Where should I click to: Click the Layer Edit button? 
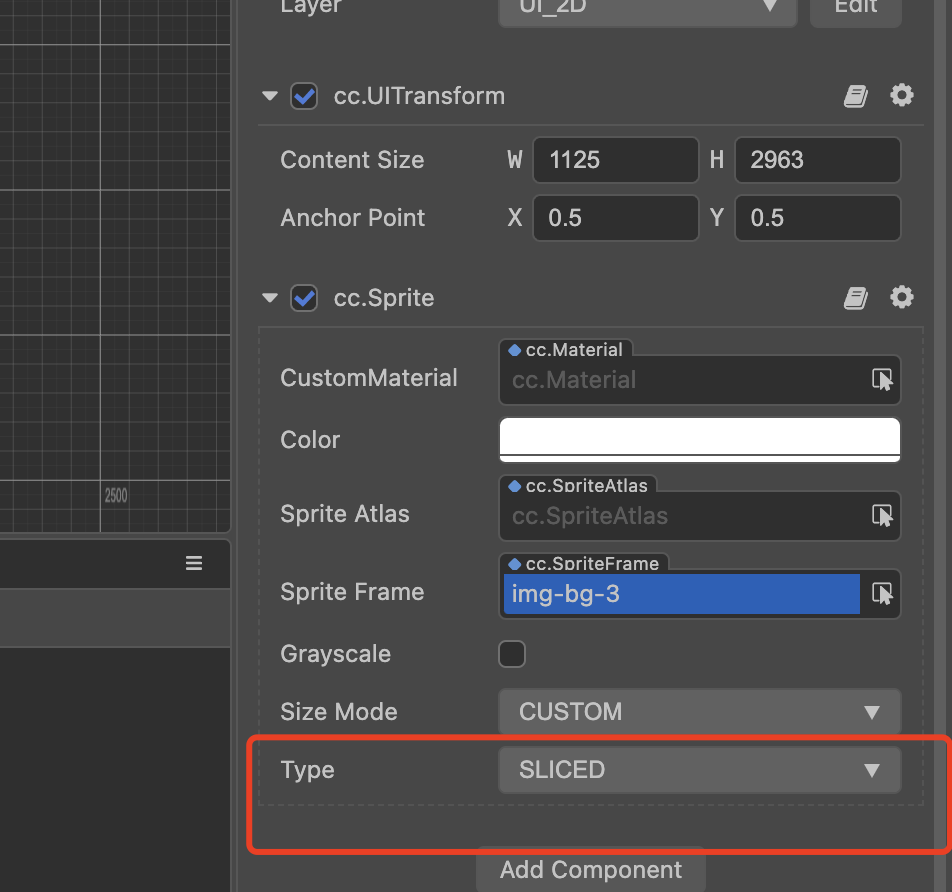(x=855, y=8)
